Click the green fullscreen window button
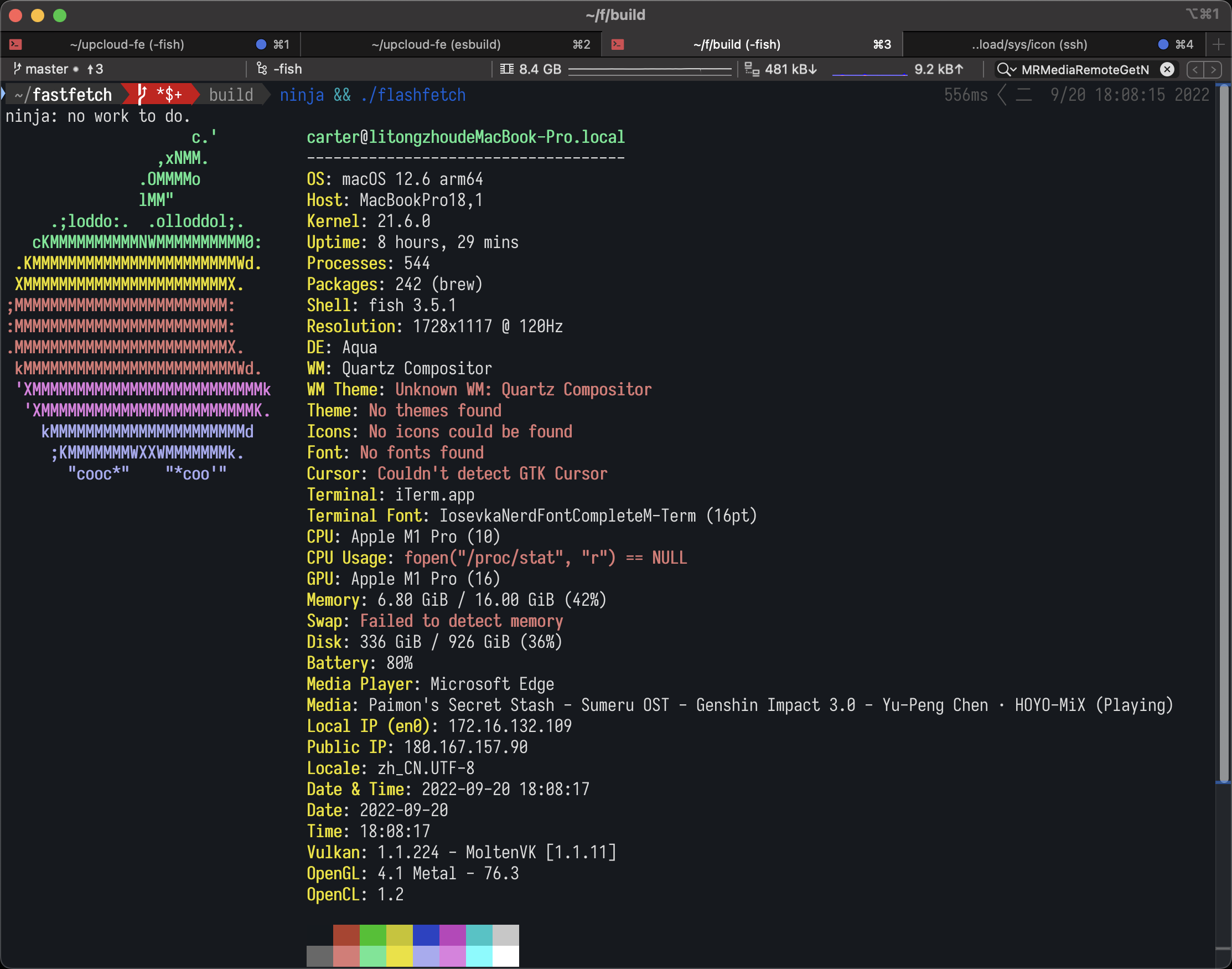This screenshot has width=1232, height=969. 60,16
